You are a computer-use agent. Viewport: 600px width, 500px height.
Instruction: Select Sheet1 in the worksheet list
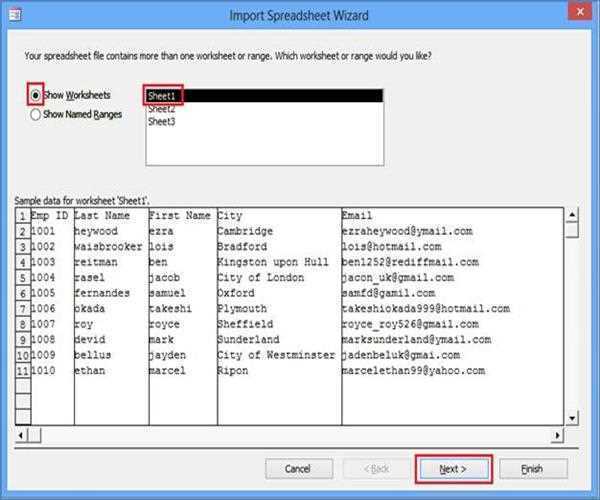(x=162, y=96)
